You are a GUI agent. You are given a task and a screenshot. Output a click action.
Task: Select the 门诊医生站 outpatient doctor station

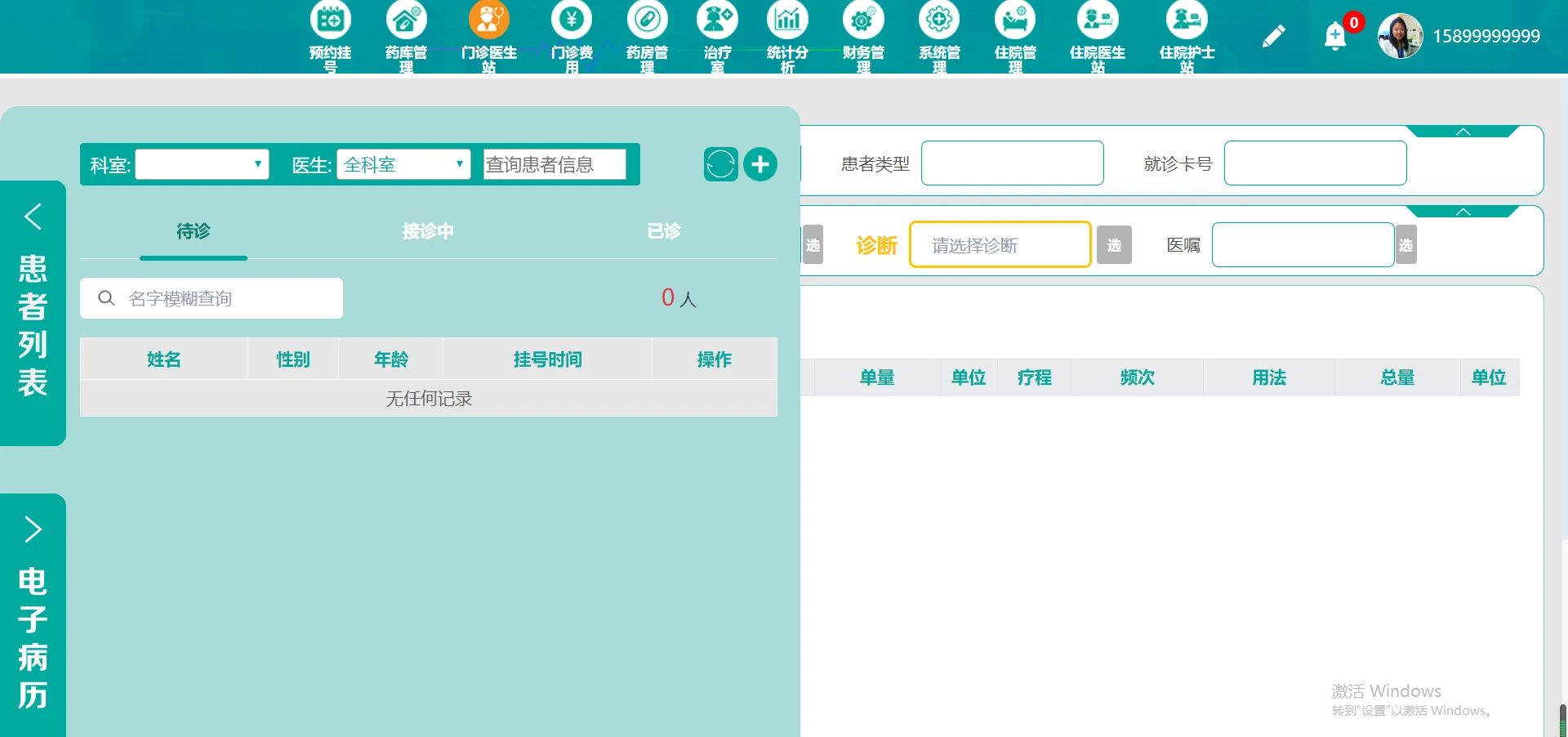tap(489, 37)
